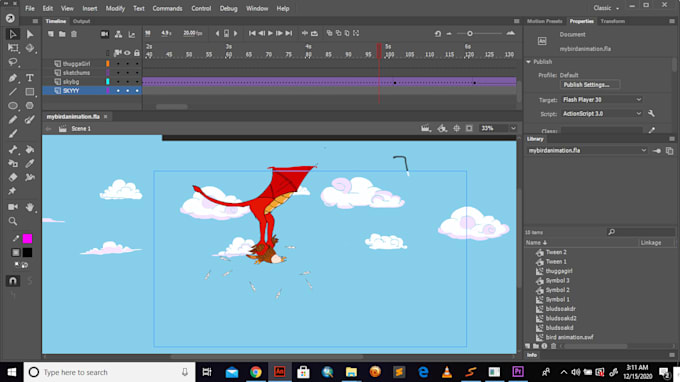The height and width of the screenshot is (382, 680).
Task: Step forward one frame
Action: point(279,33)
